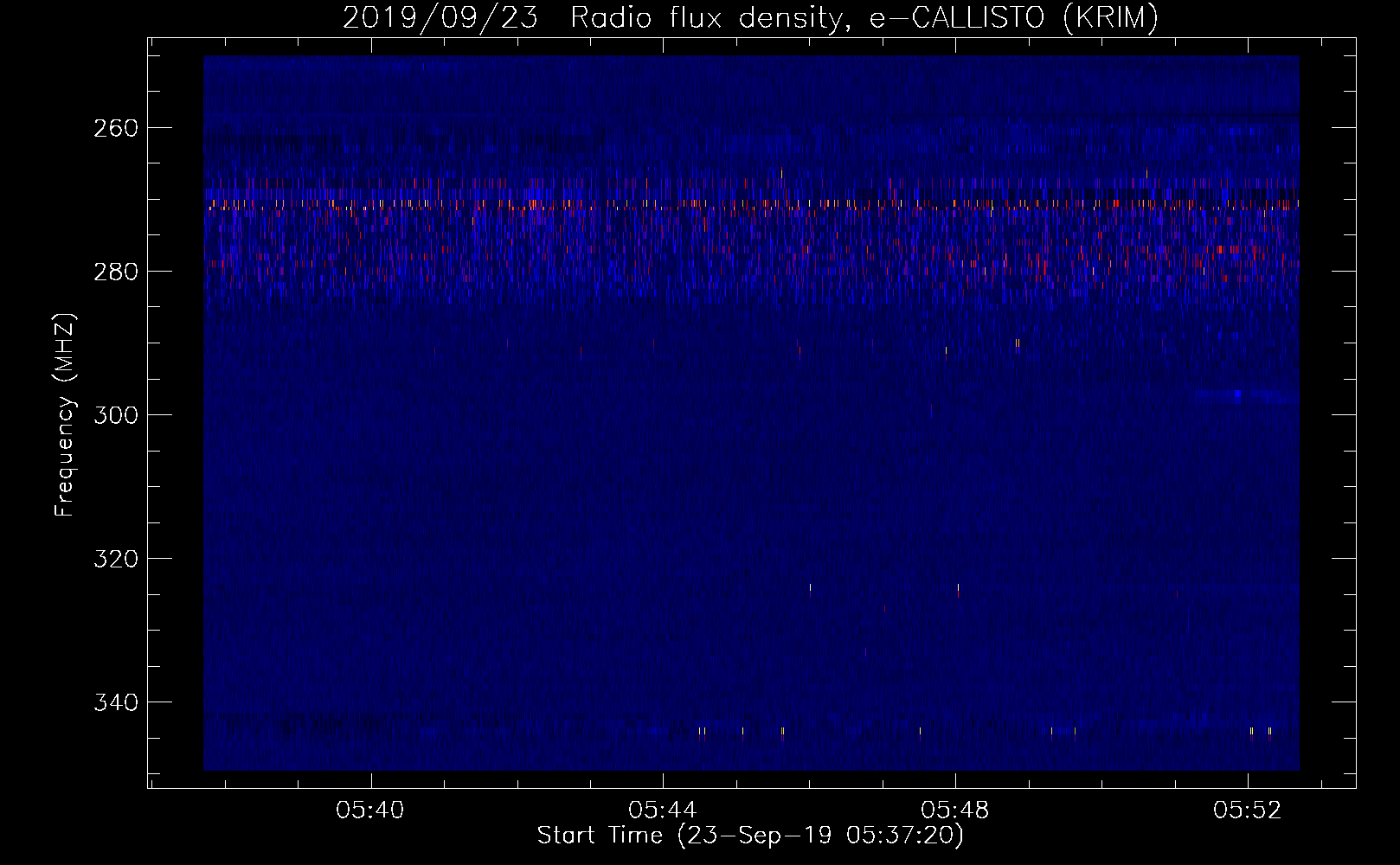Click the 'Frequency (MHZ)' y-axis label

pos(65,414)
